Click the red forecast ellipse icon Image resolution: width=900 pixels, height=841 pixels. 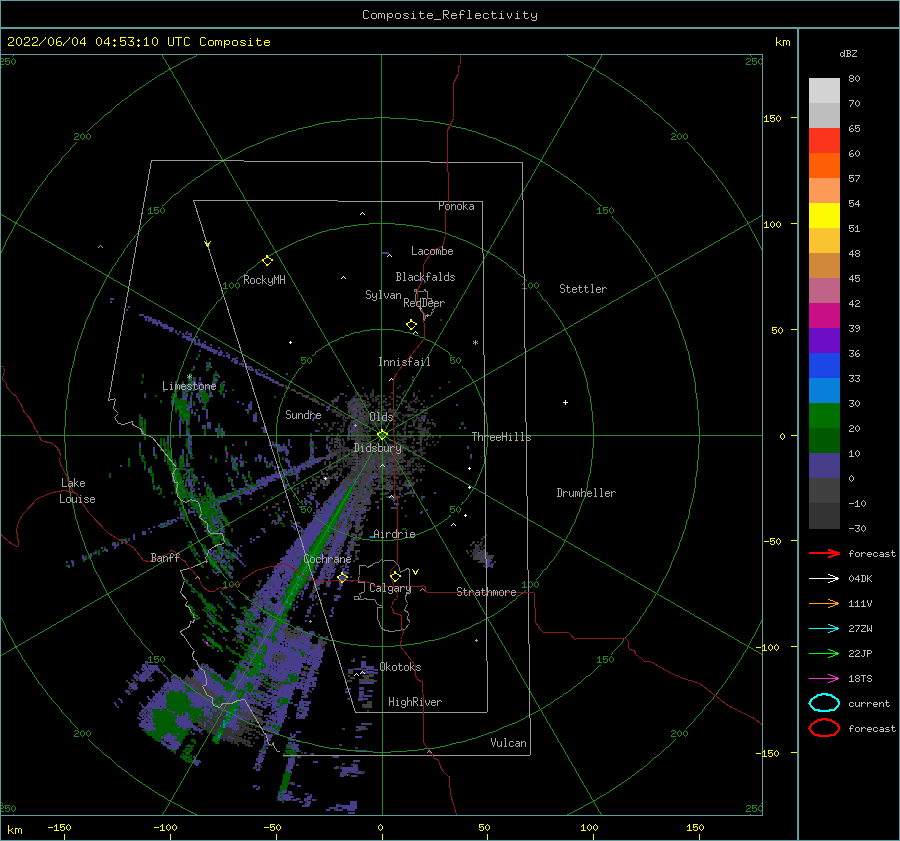(x=824, y=728)
